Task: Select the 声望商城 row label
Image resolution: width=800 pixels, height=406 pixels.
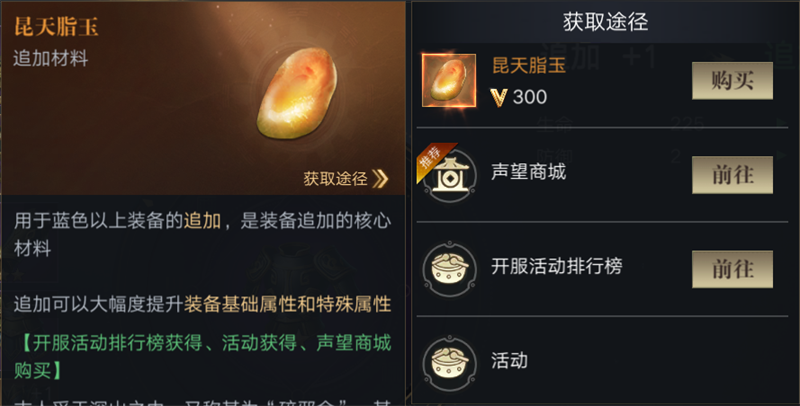Action: pos(529,172)
